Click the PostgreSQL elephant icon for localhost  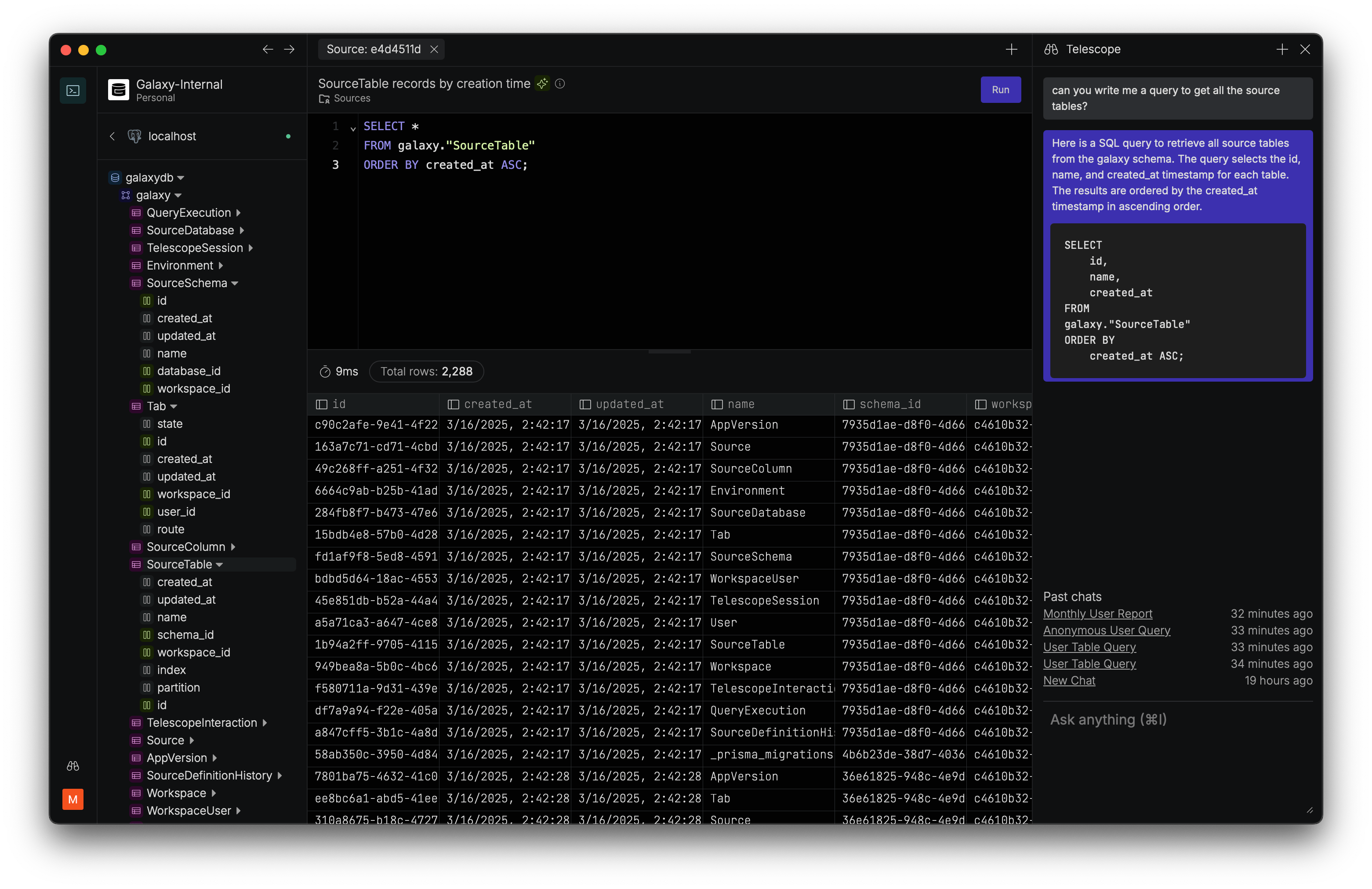click(x=134, y=136)
